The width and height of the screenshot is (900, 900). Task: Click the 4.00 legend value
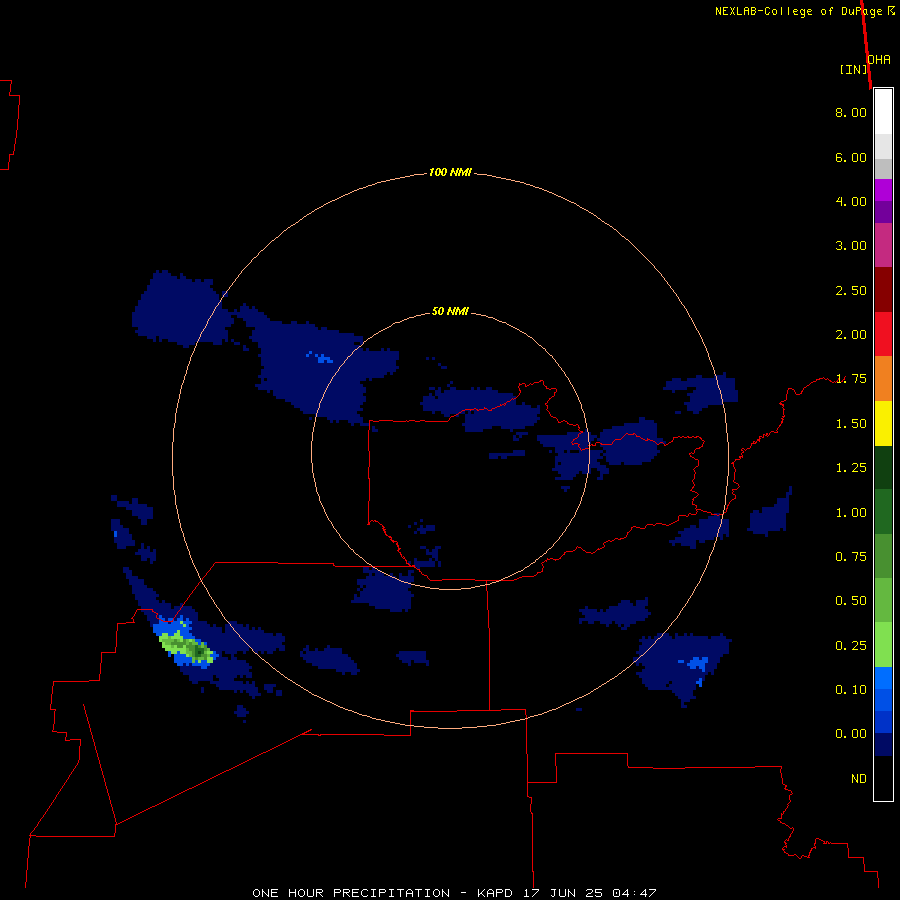point(851,201)
